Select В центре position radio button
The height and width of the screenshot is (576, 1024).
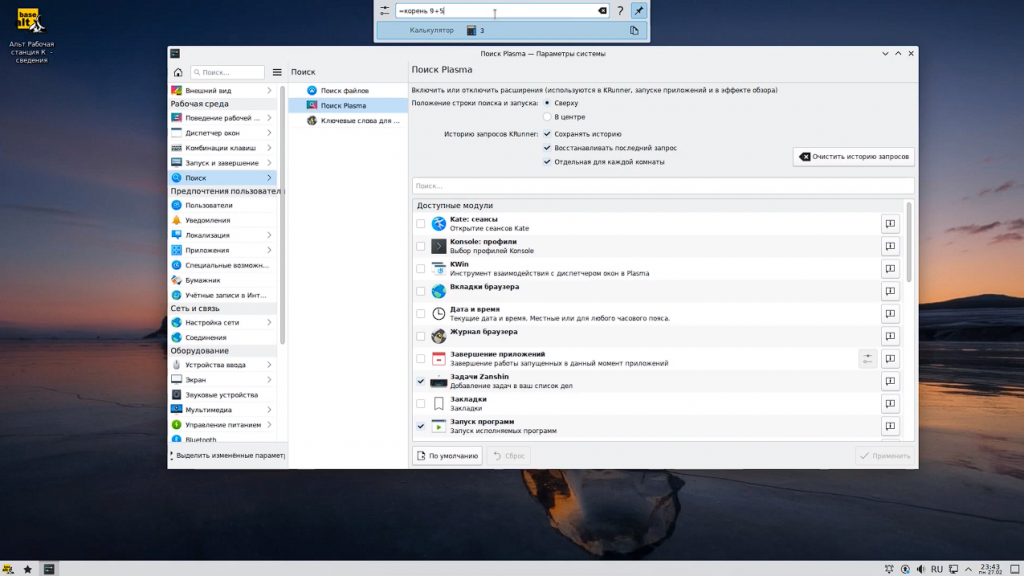tap(547, 117)
